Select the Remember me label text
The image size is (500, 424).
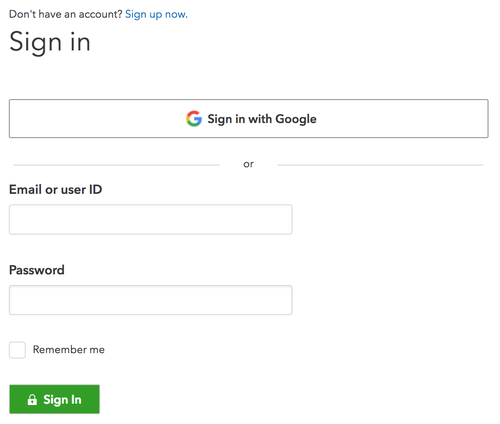(69, 349)
